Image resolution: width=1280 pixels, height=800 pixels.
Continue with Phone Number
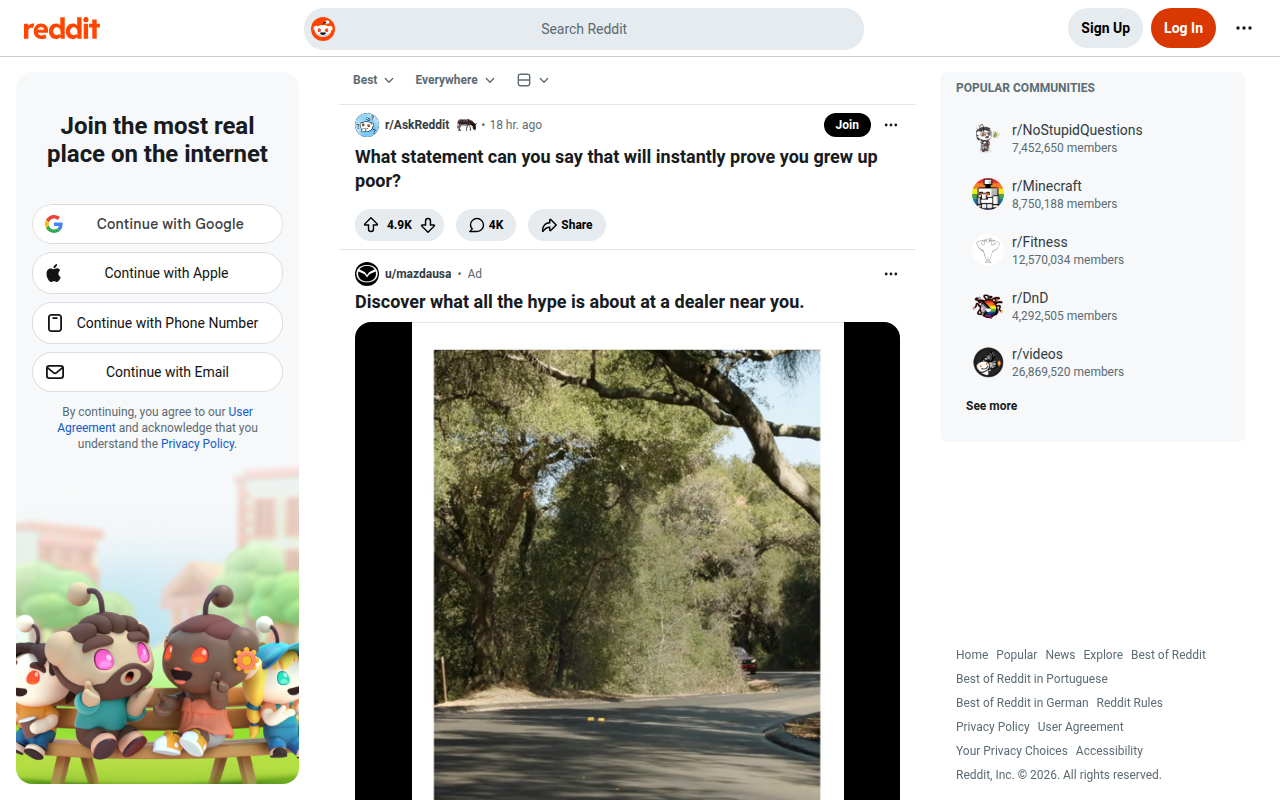coord(157,323)
